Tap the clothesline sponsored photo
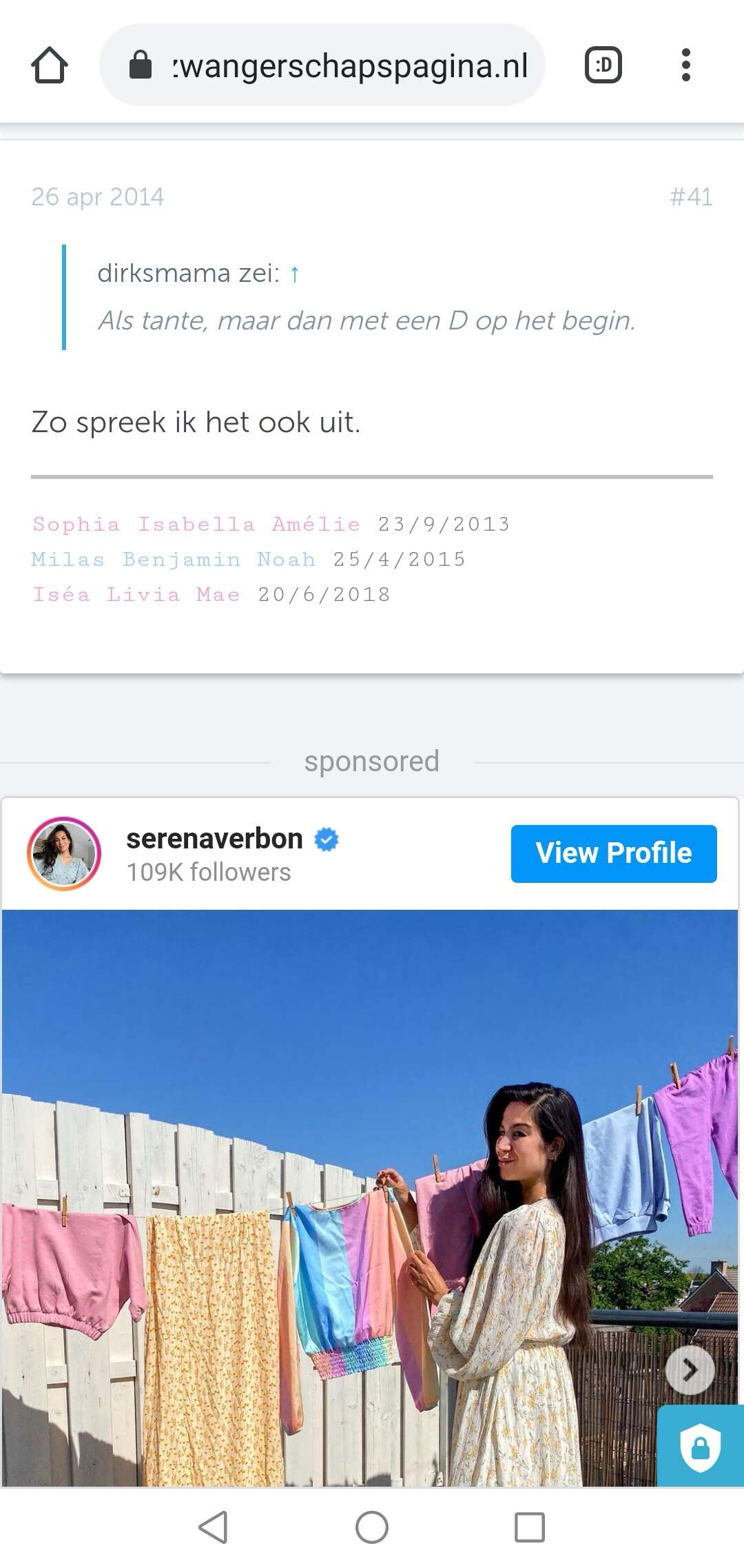Screen dimensions: 744x1568 (370, 1198)
